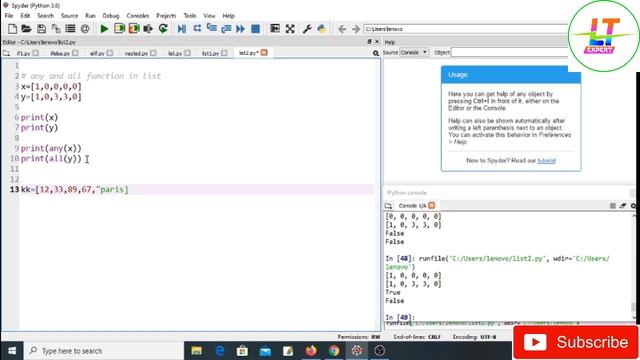The height and width of the screenshot is (360, 640).
Task: Open the Source Console dropdown
Action: 414,53
